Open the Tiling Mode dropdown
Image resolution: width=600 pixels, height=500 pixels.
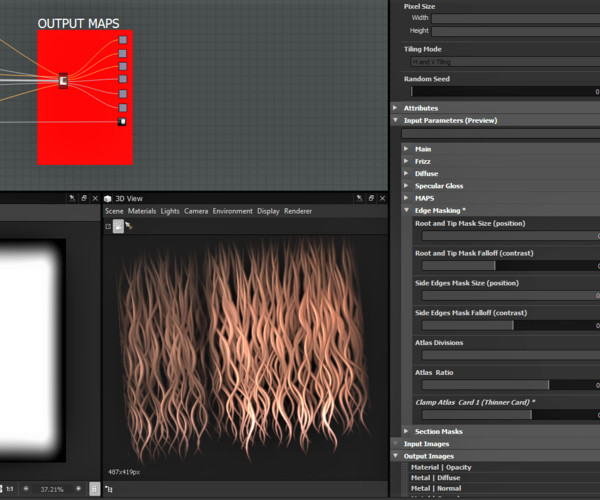(505, 62)
